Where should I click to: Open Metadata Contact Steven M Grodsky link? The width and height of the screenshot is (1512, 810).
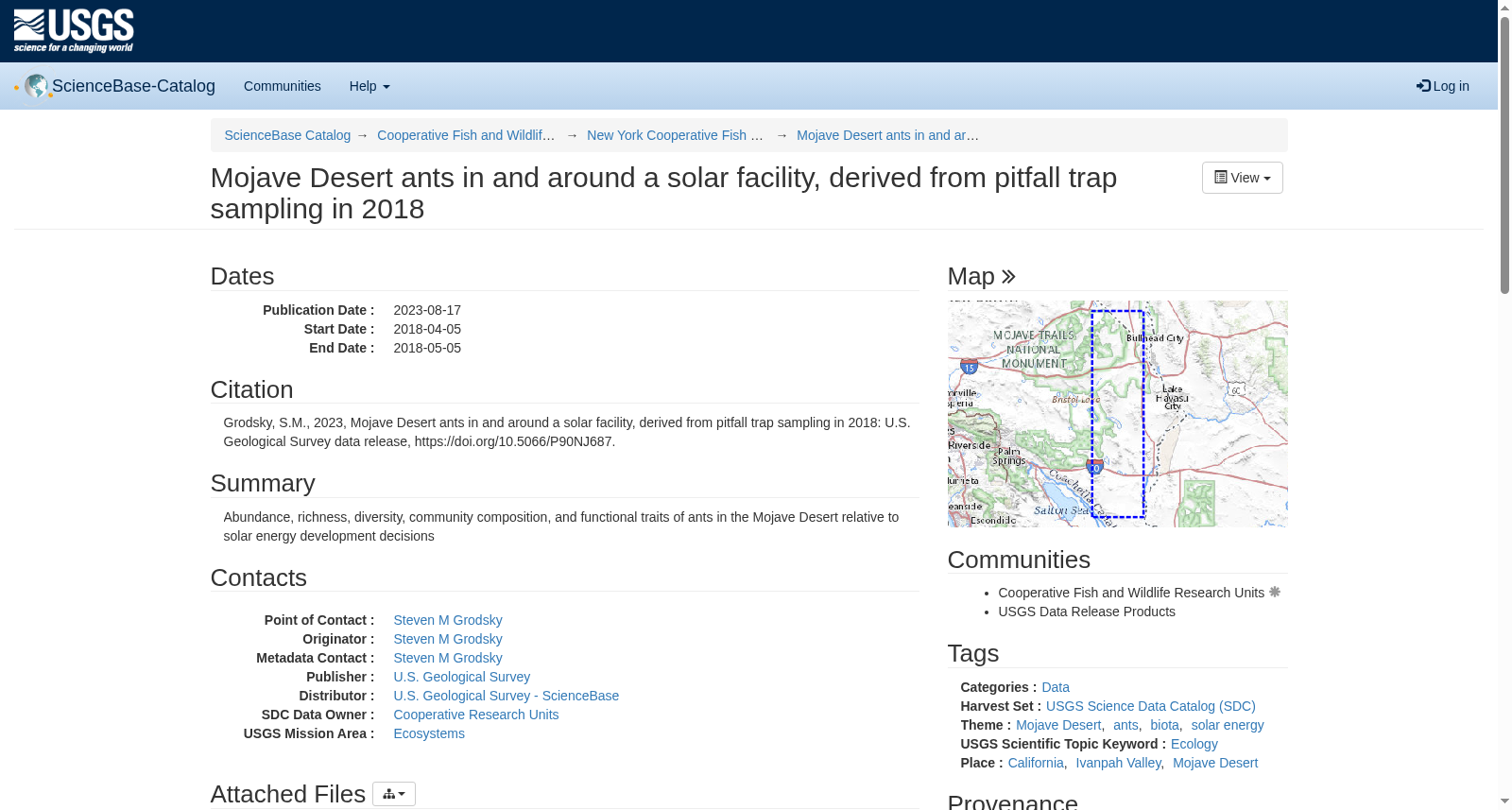click(448, 658)
